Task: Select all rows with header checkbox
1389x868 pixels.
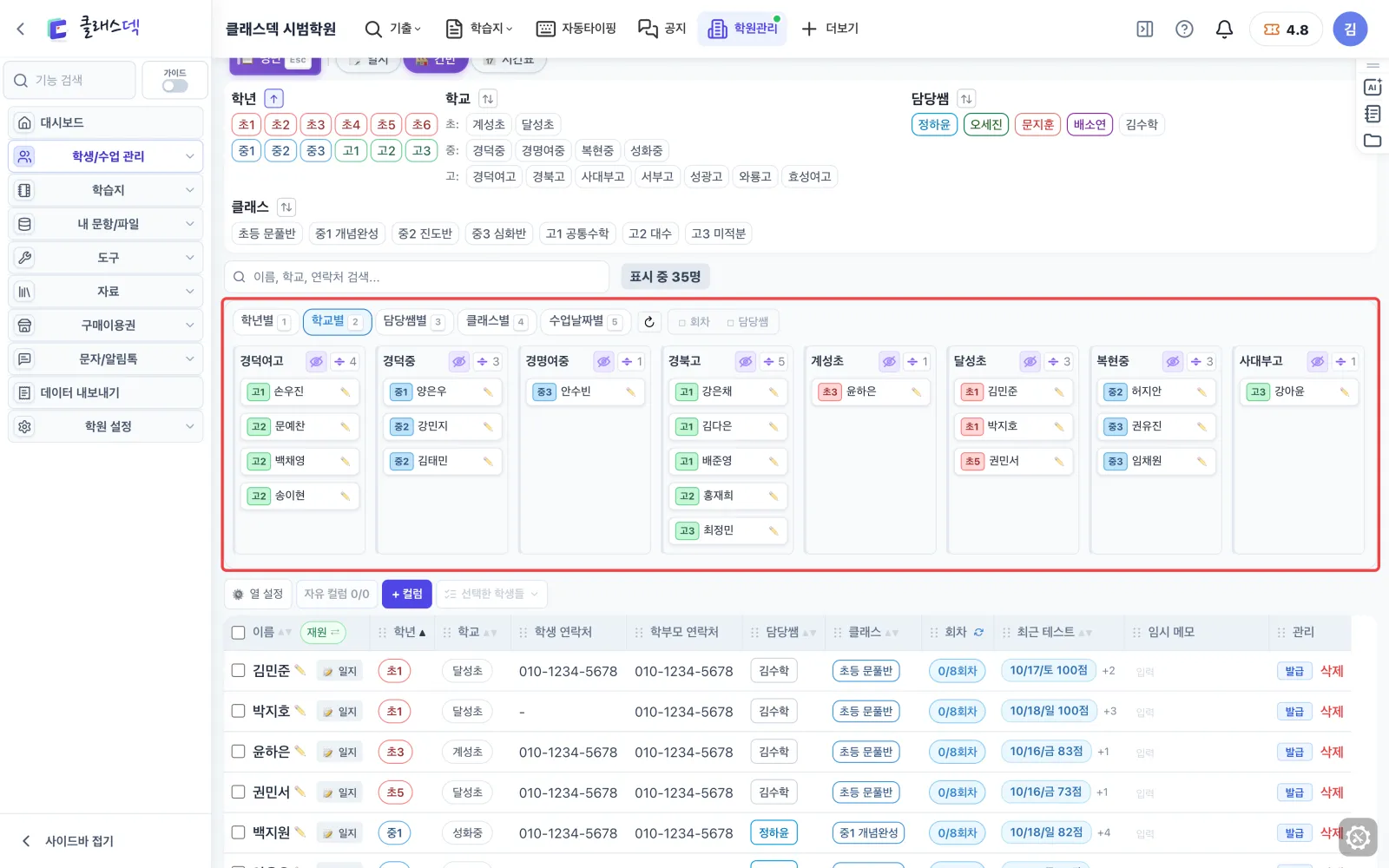Action: pos(238,633)
